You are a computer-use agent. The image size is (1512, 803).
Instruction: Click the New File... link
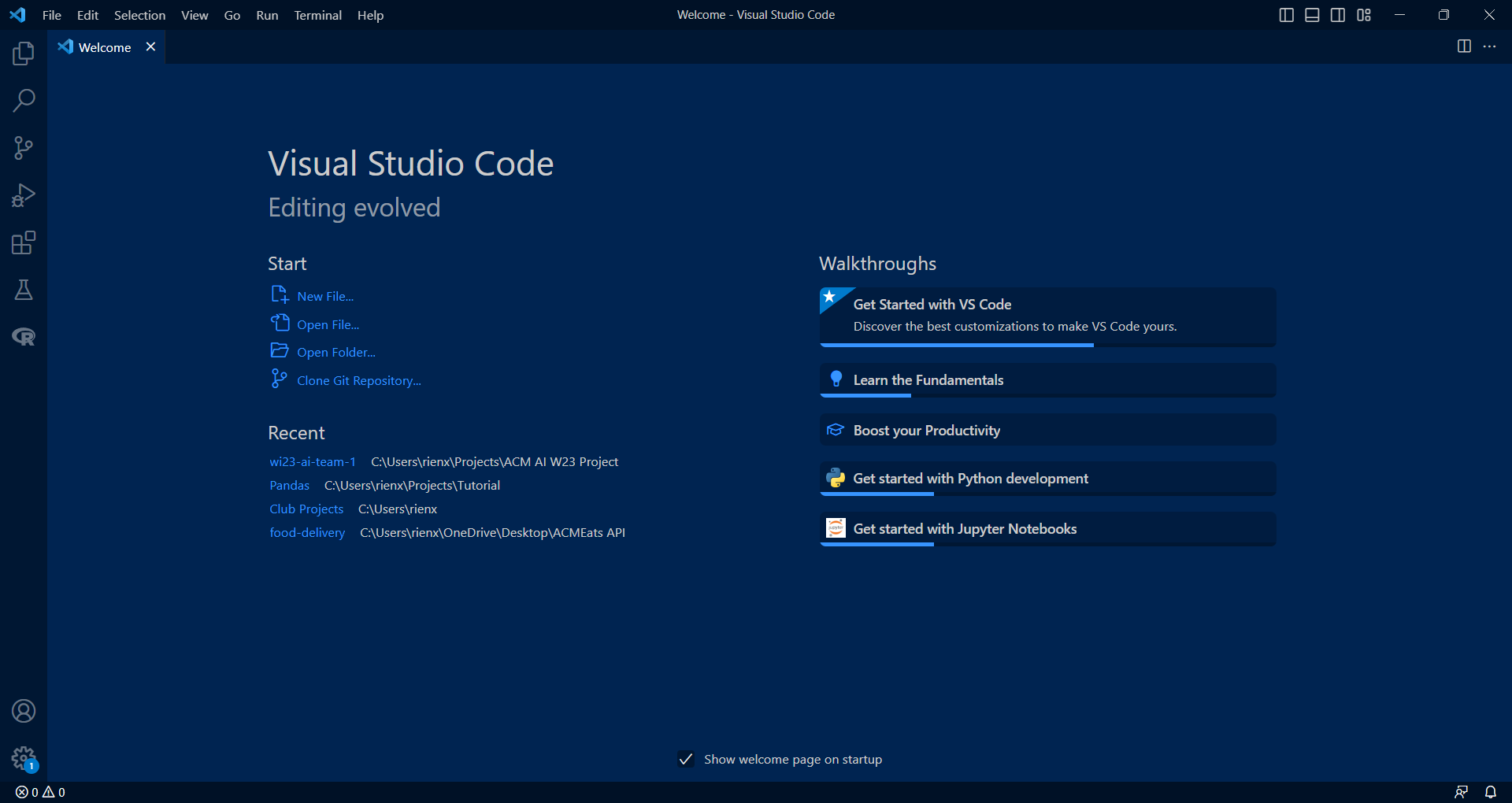tap(325, 297)
